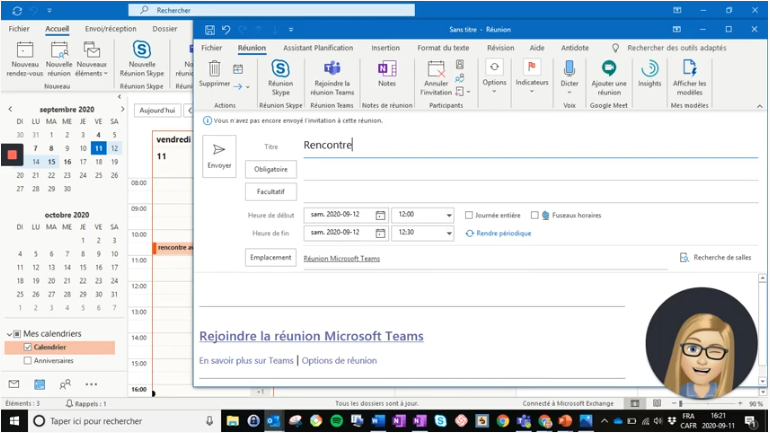
Task: Click Ajouter une réunion Google Meet icon
Action: 608,69
